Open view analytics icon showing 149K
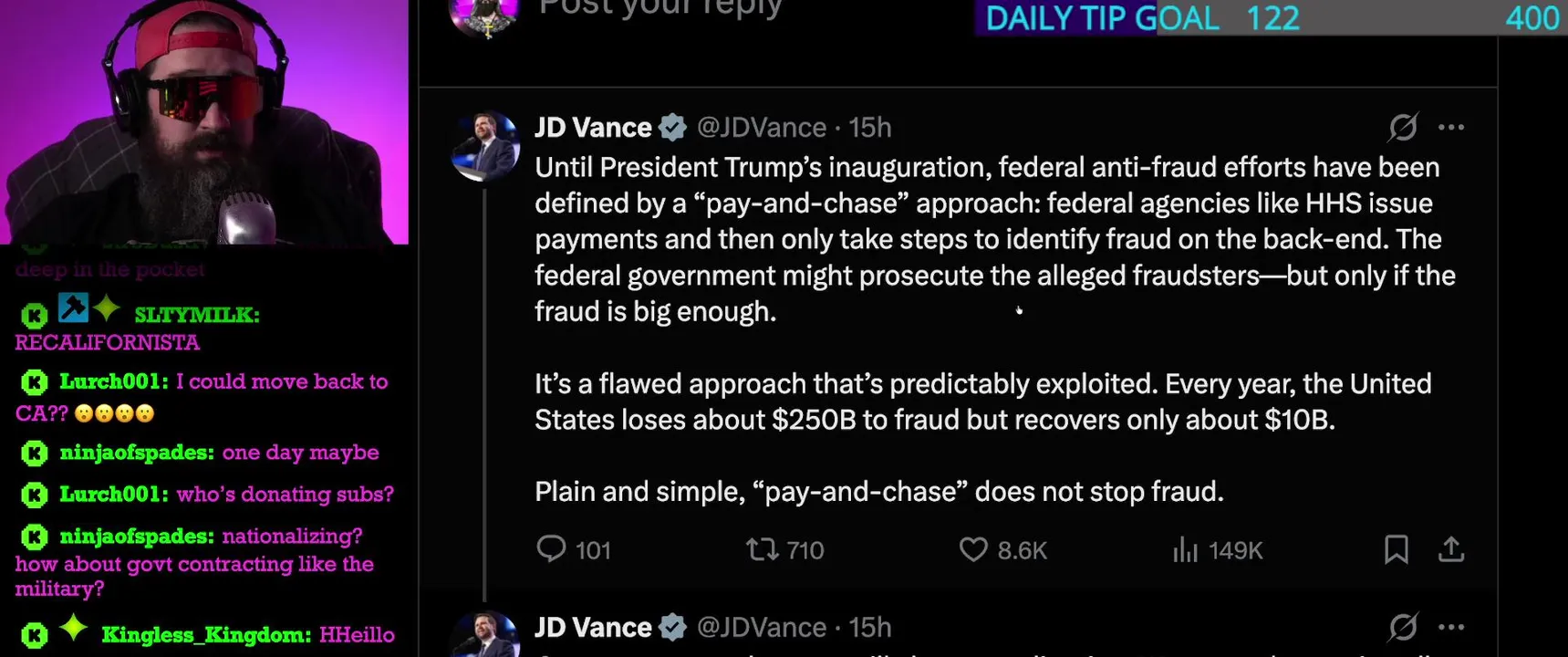1568x657 pixels. click(x=1184, y=549)
